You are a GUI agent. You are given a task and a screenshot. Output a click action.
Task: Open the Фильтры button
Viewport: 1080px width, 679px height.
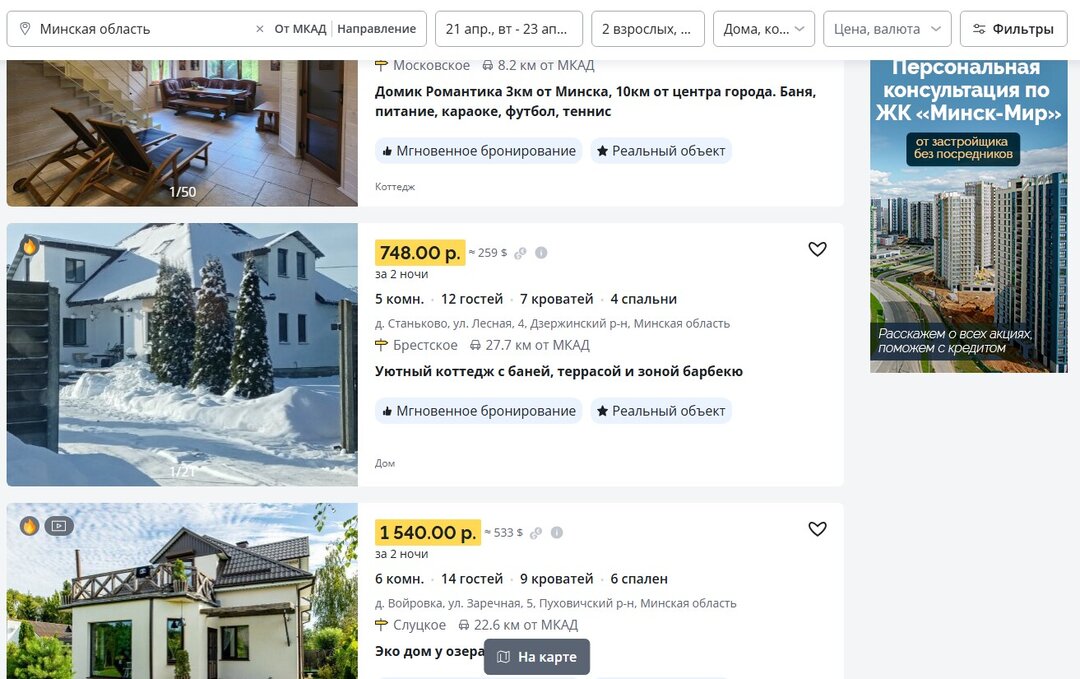click(1013, 29)
